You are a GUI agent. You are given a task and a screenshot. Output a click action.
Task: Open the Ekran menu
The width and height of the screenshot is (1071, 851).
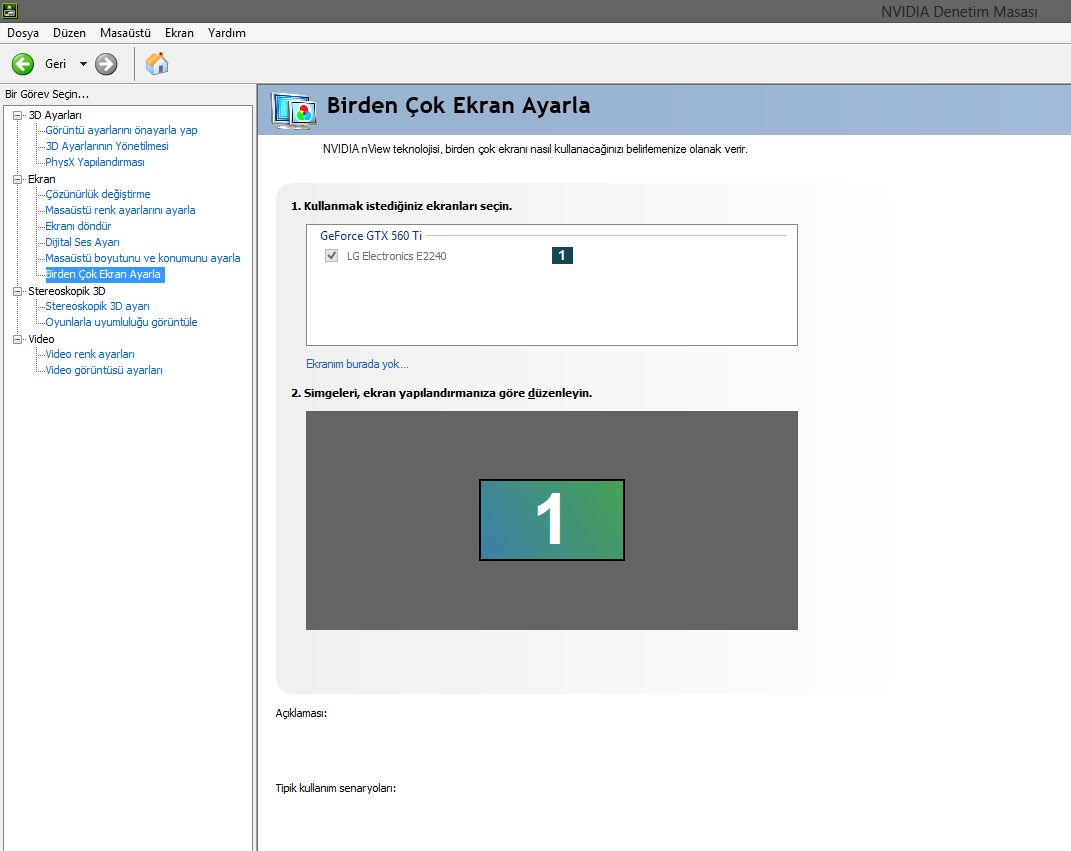[x=179, y=33]
